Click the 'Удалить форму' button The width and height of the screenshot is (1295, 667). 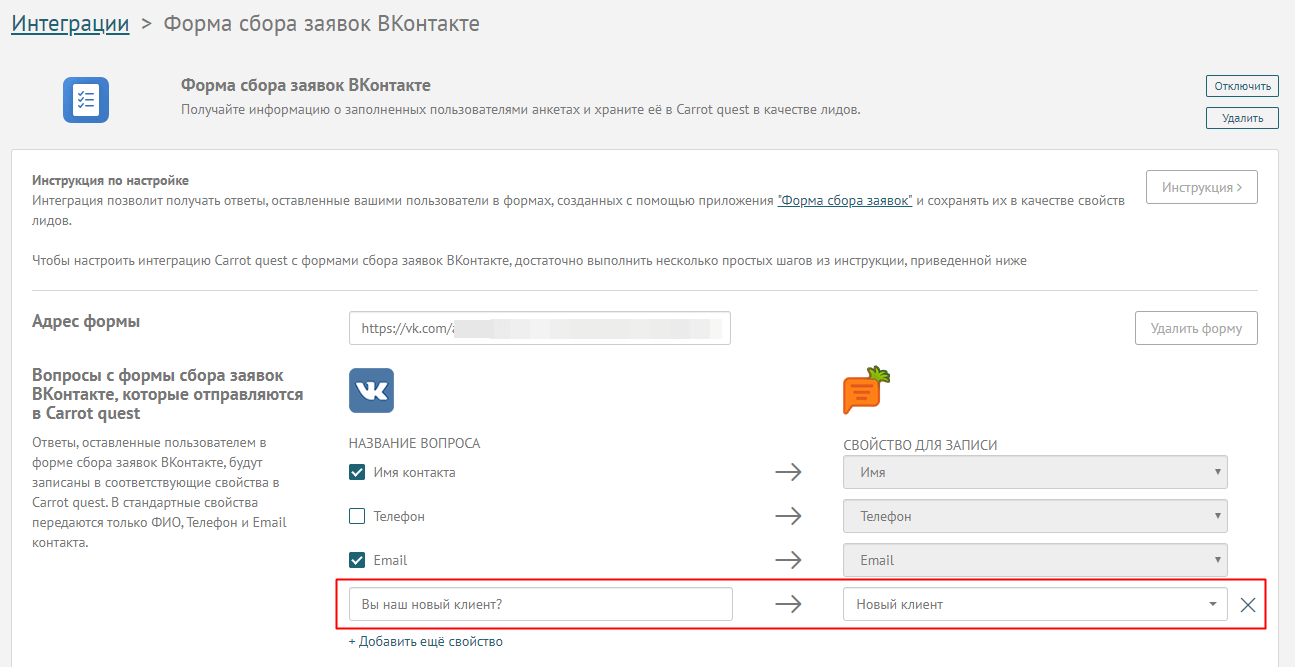[x=1196, y=328]
